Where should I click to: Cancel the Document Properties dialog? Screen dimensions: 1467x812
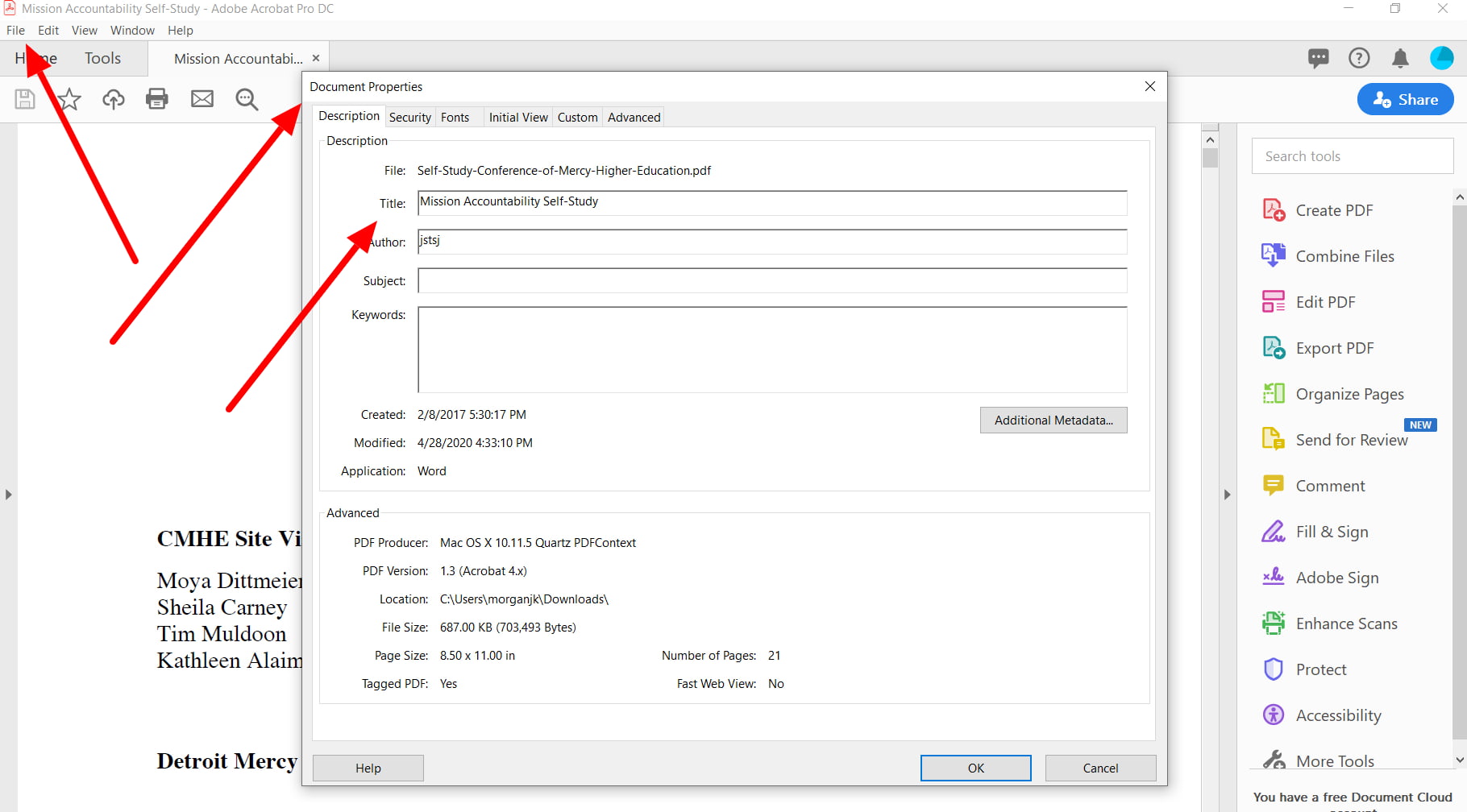(x=1100, y=768)
